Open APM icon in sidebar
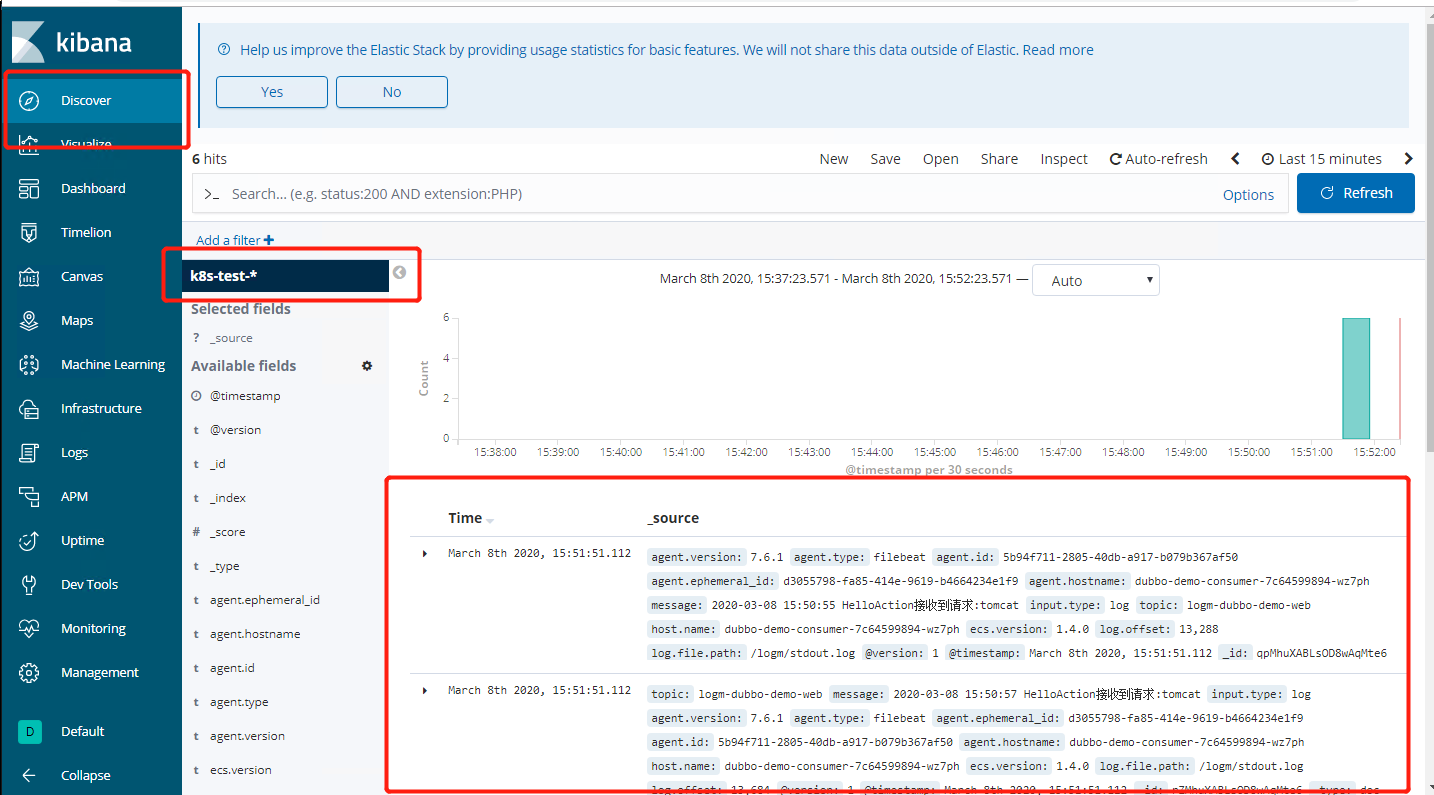 (x=29, y=496)
